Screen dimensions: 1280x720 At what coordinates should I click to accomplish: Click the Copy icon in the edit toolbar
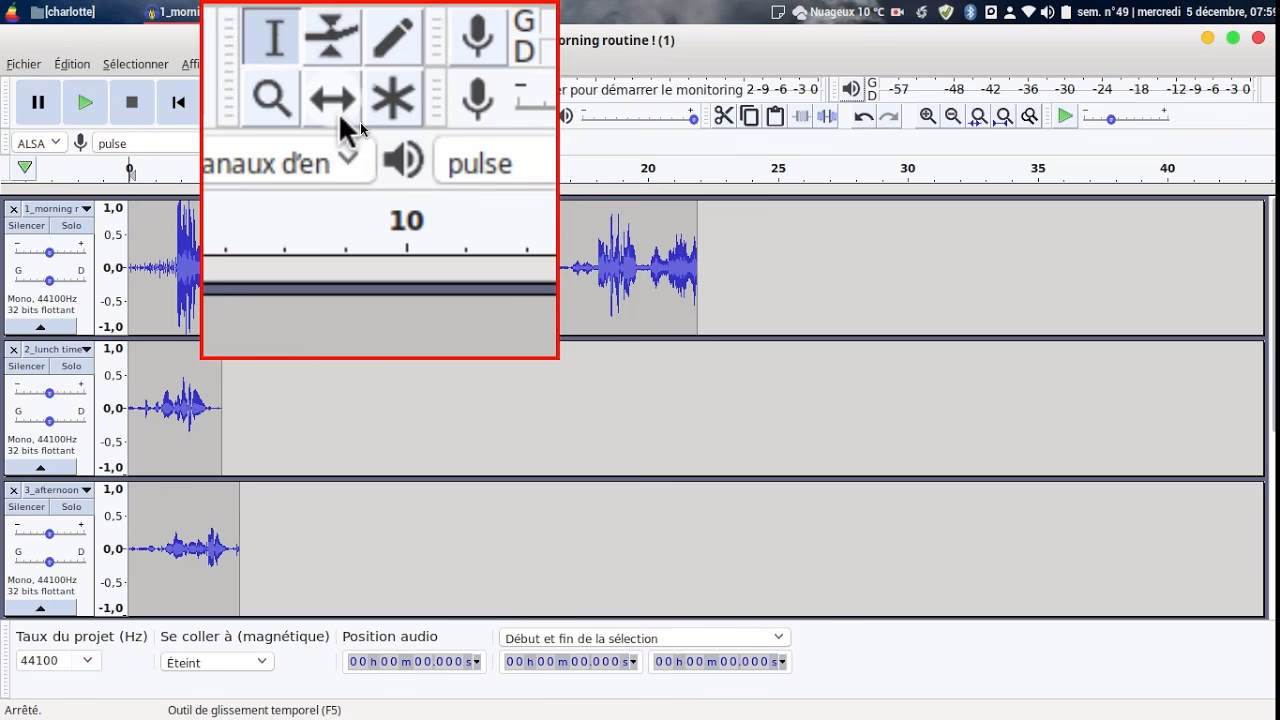(749, 115)
